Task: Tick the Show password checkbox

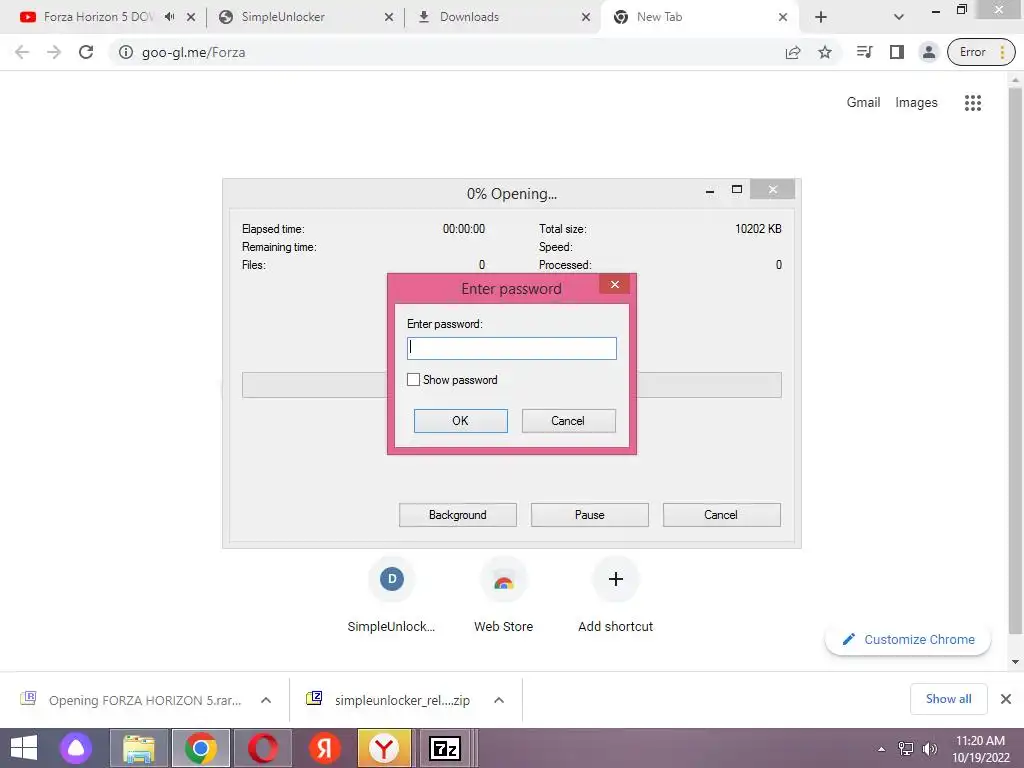Action: (x=413, y=379)
